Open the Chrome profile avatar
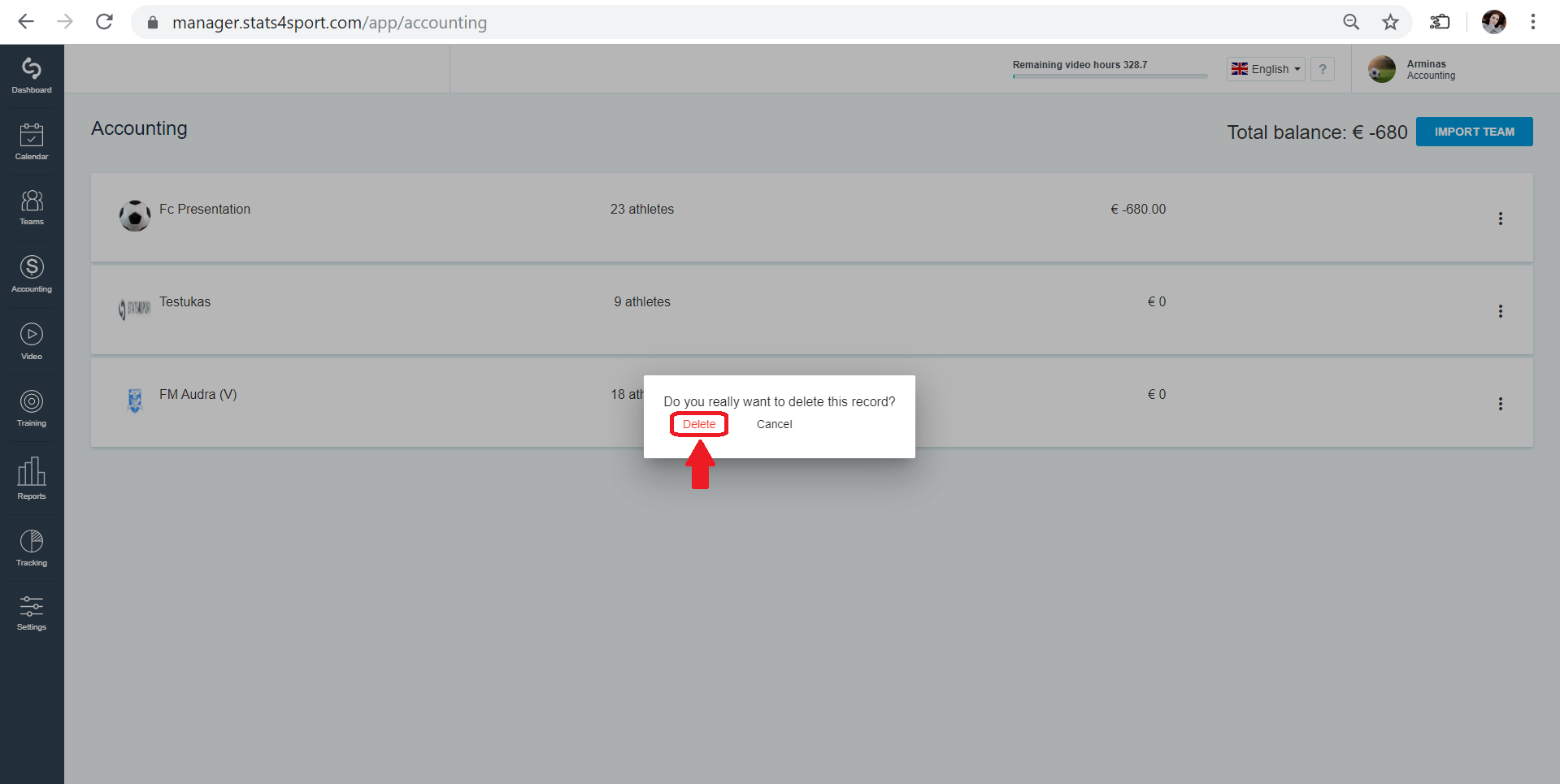This screenshot has width=1560, height=784. 1494,22
